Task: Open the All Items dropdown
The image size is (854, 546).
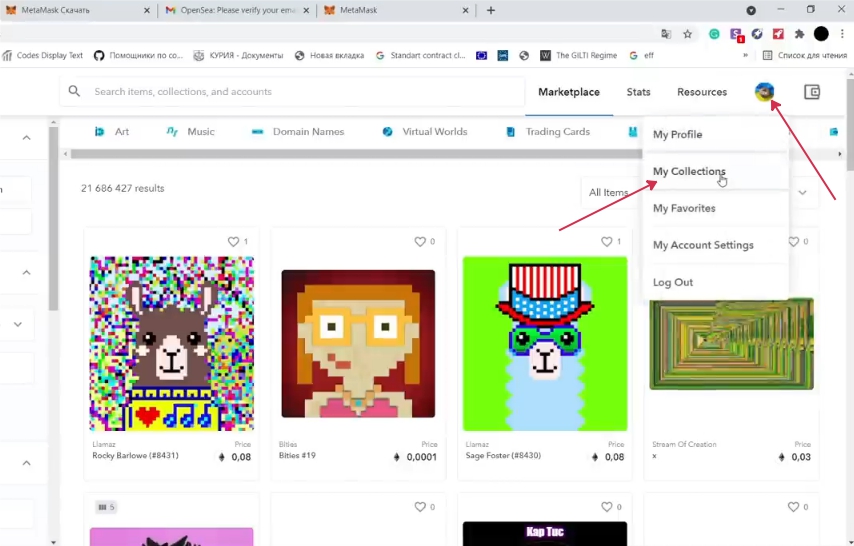Action: (610, 193)
